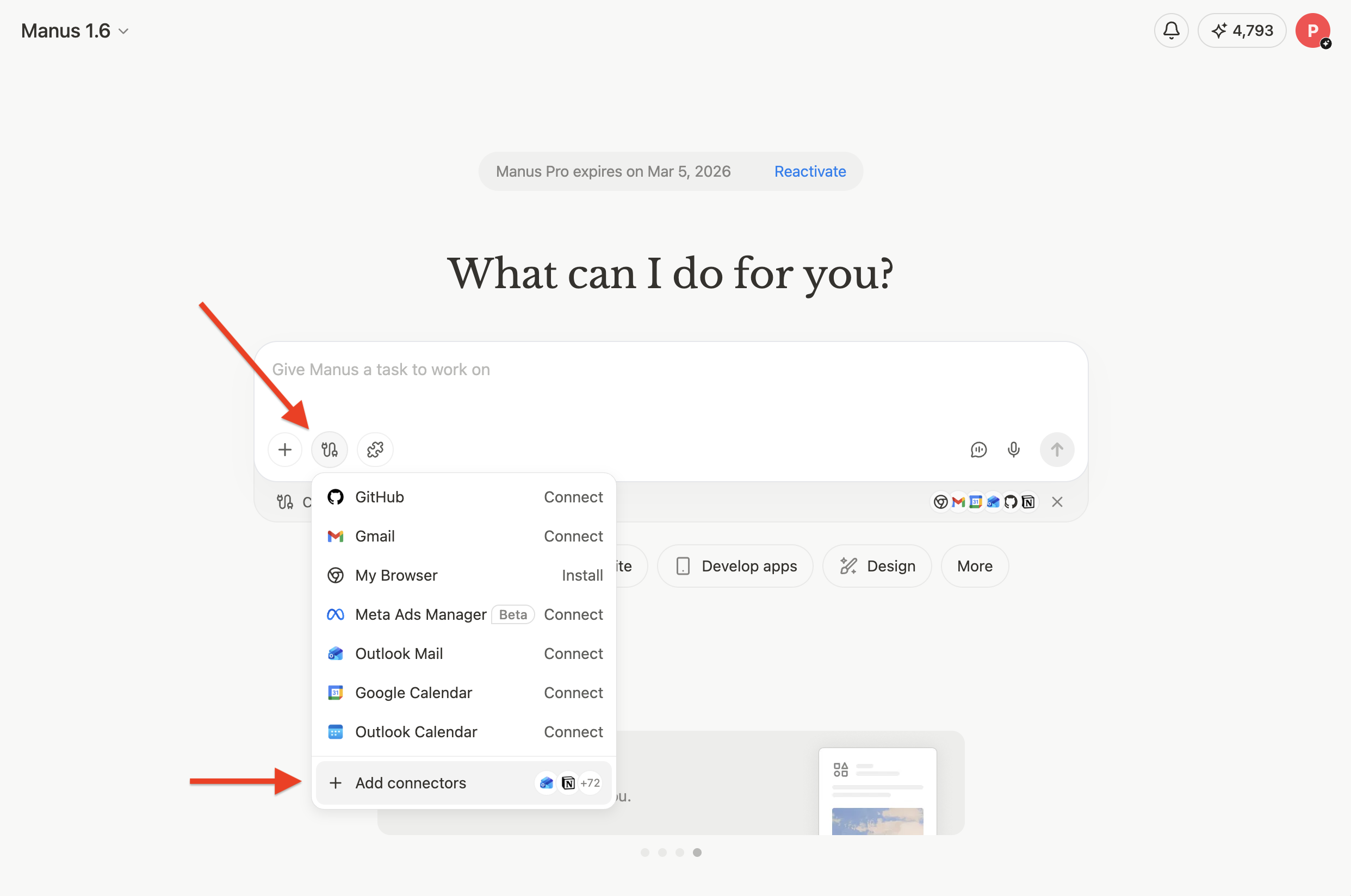Connect Outlook Calendar
The image size is (1351, 896).
point(573,732)
